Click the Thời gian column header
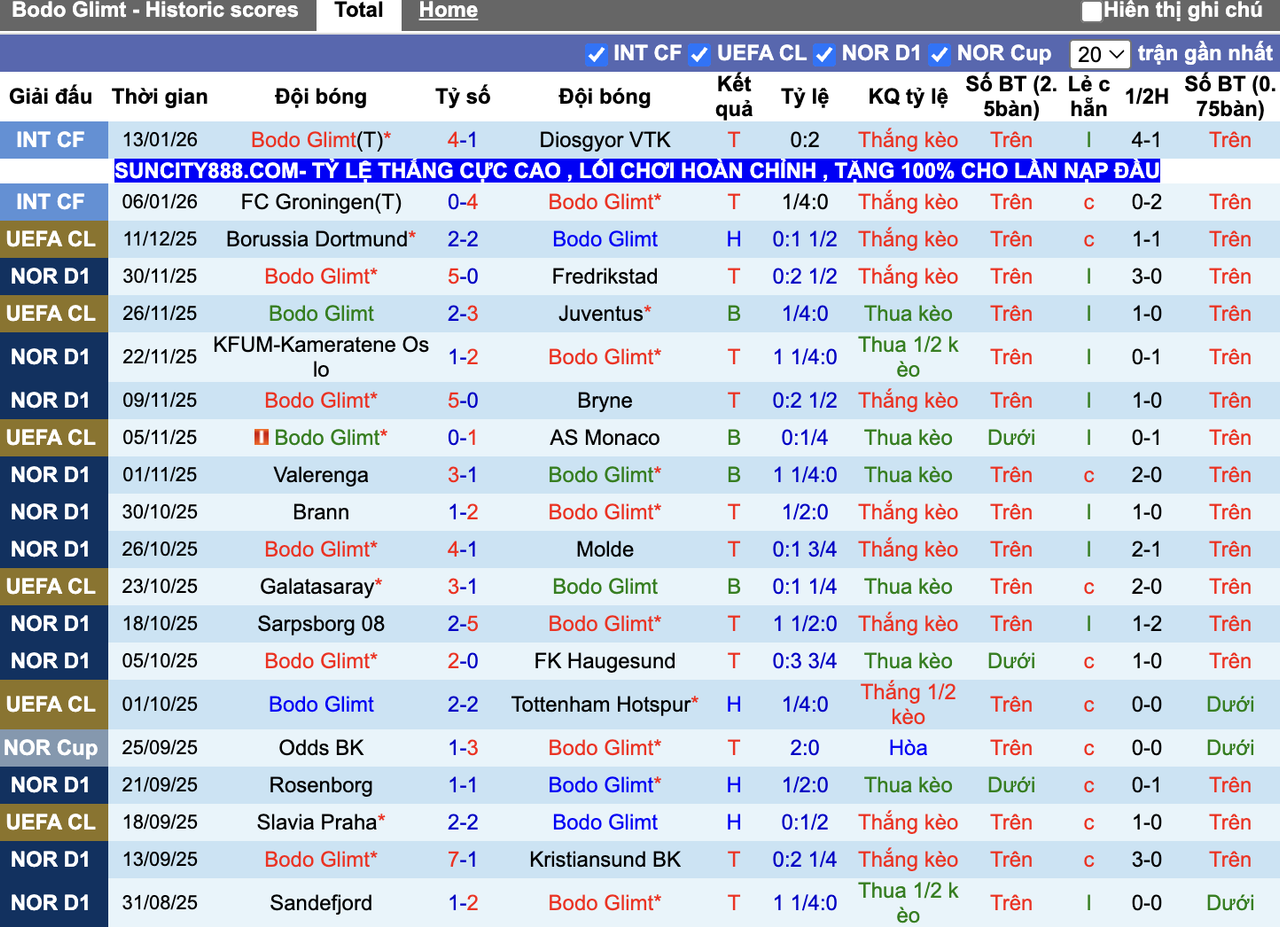The height and width of the screenshot is (927, 1280). pyautogui.click(x=160, y=97)
